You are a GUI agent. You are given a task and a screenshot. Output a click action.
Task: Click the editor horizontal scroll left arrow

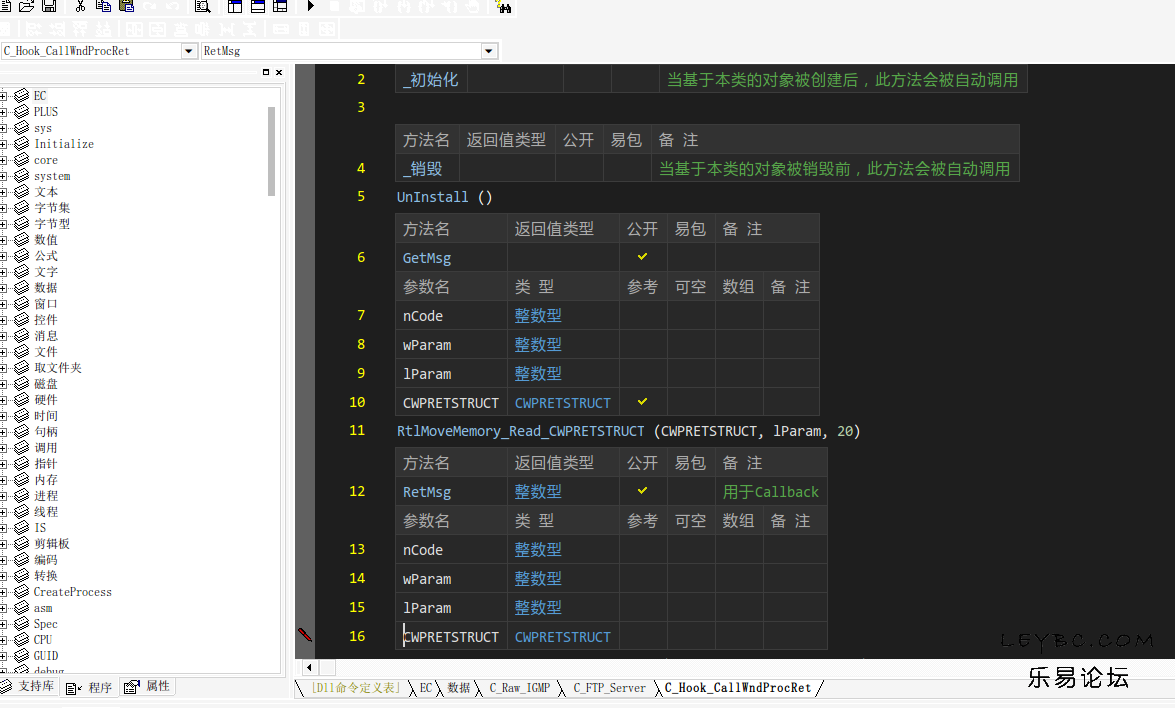(309, 667)
